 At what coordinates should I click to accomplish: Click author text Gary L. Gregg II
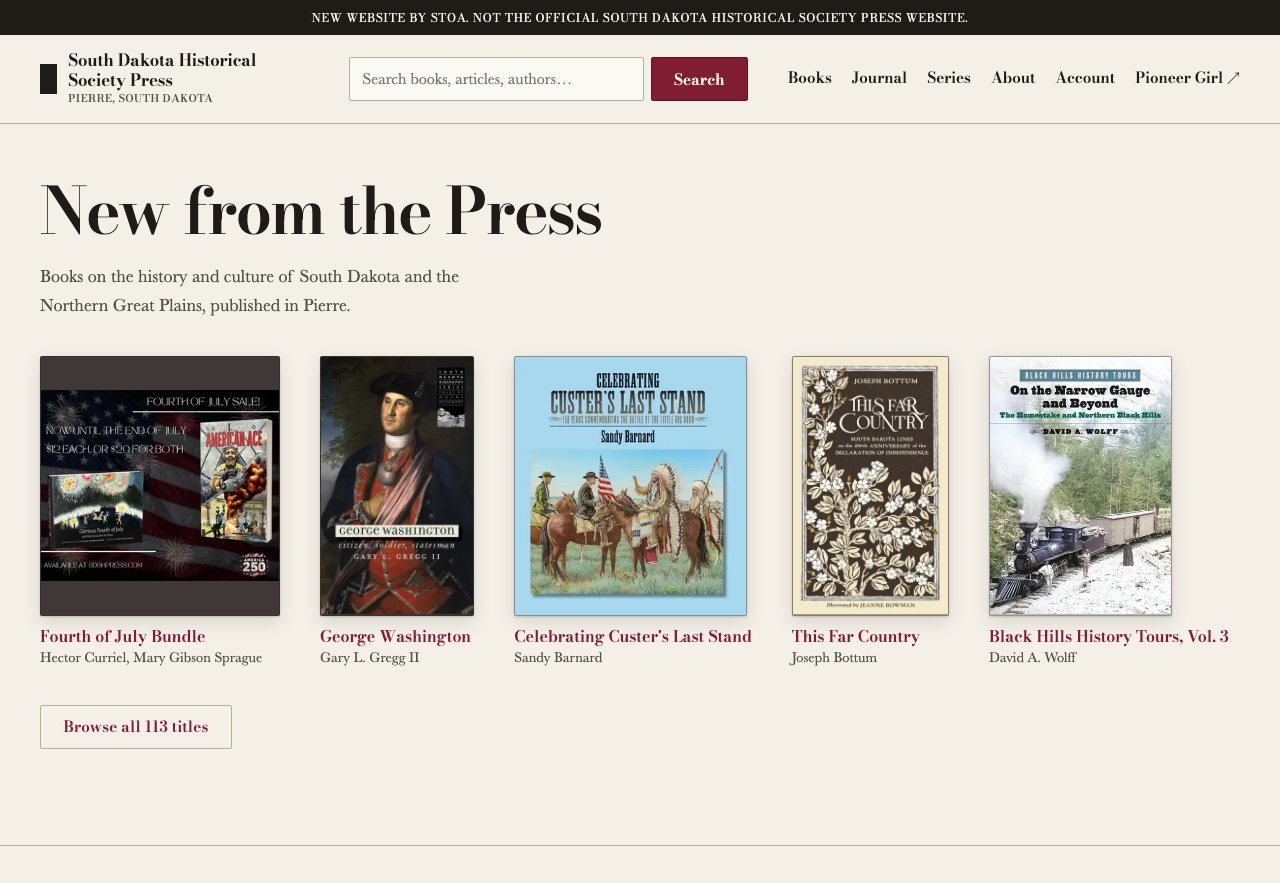point(370,658)
